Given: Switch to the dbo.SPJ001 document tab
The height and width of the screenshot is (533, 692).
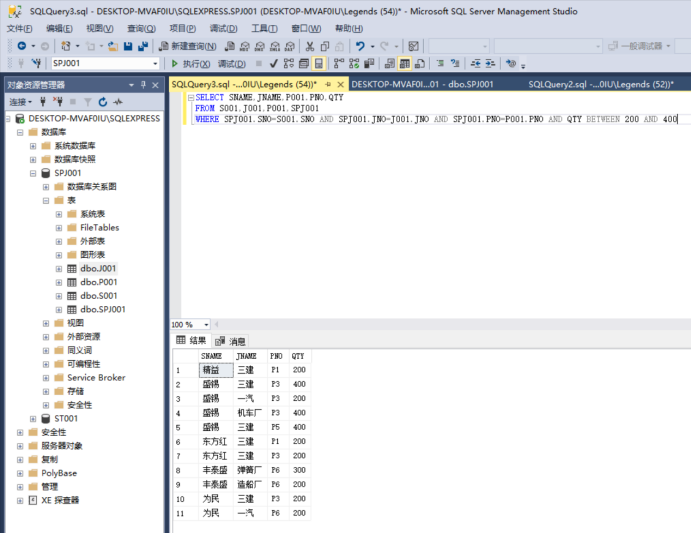Looking at the screenshot, I should (422, 84).
